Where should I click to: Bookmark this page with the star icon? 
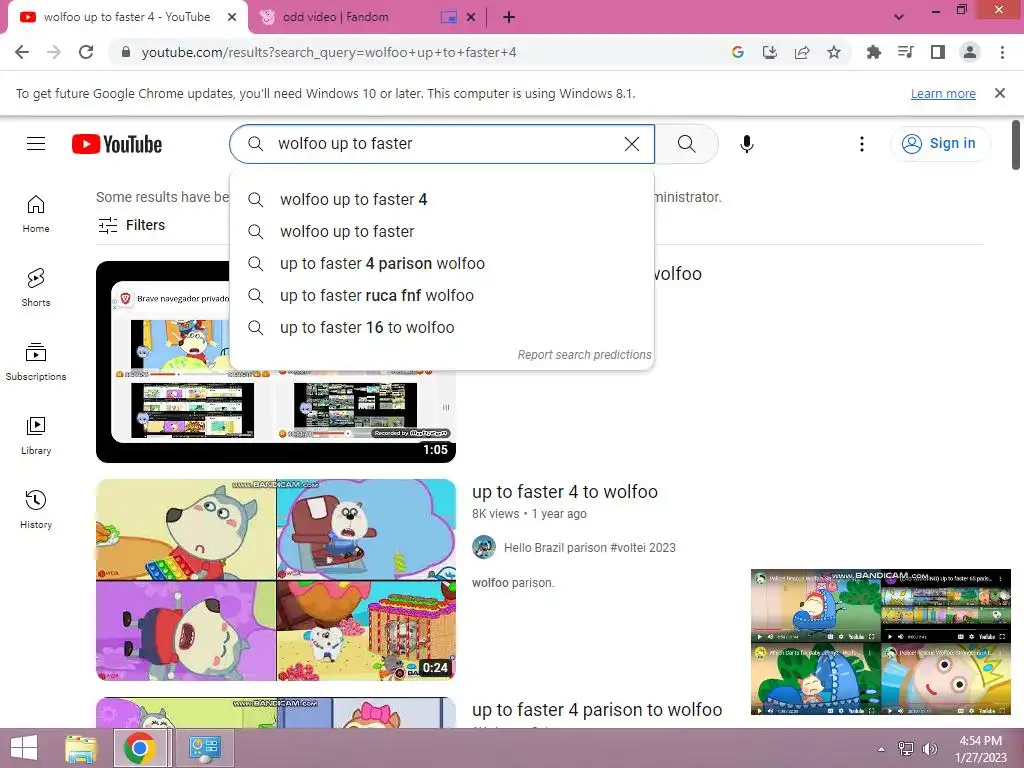(x=834, y=52)
